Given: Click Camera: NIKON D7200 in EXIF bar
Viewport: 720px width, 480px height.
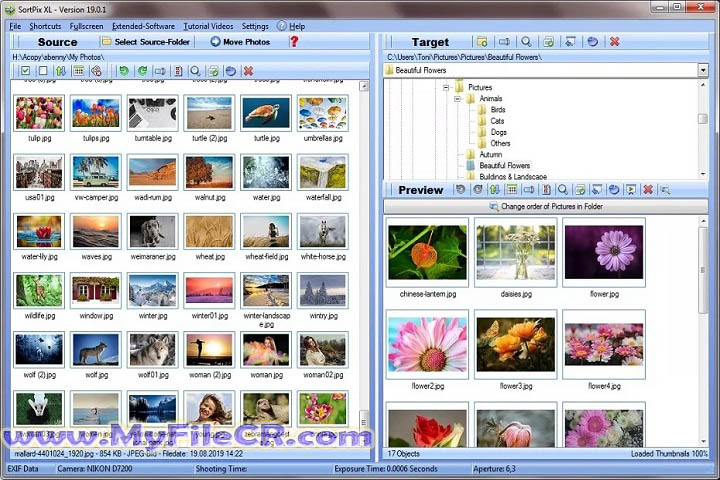Looking at the screenshot, I should [x=95, y=469].
